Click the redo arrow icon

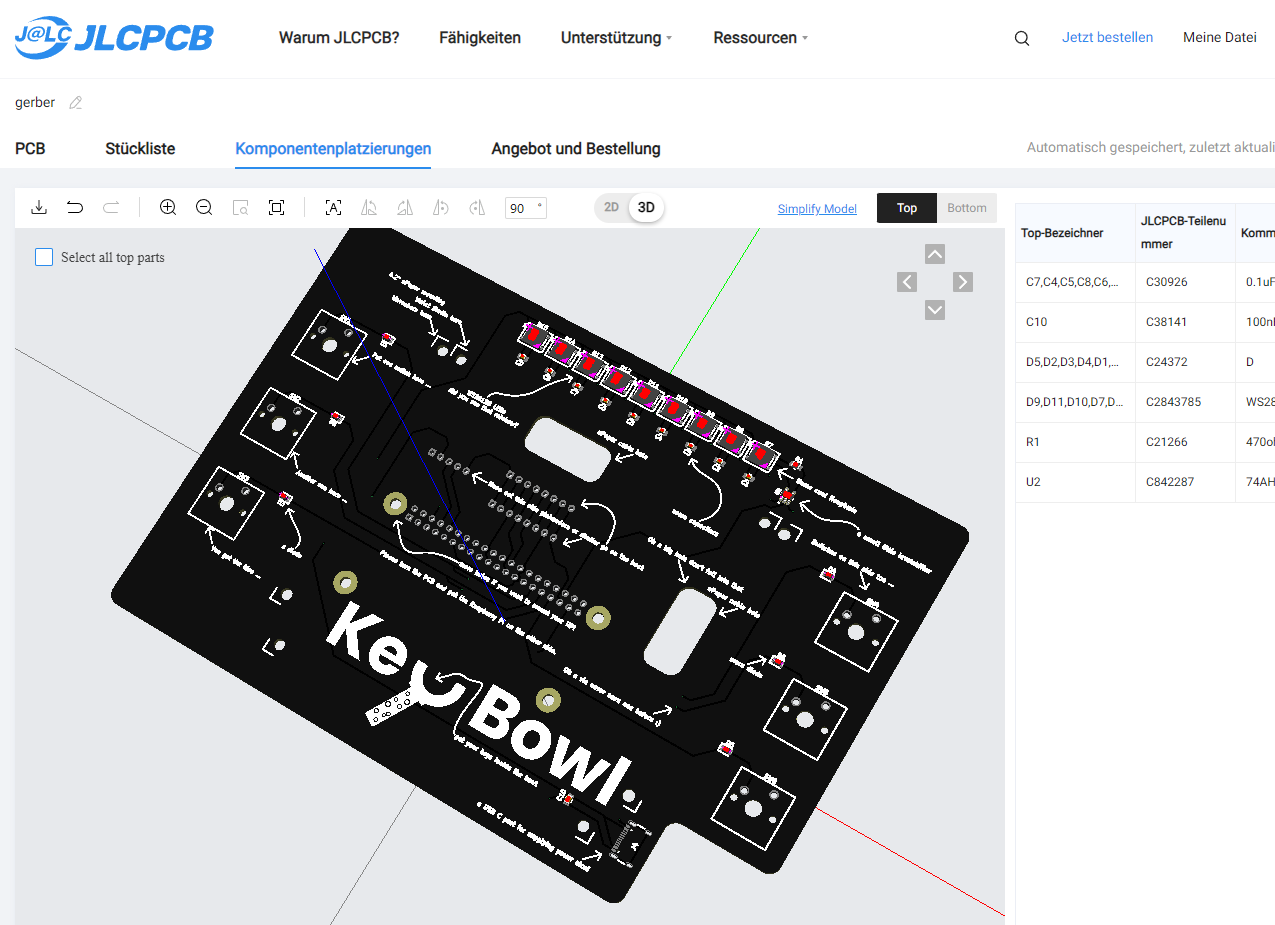click(x=111, y=207)
